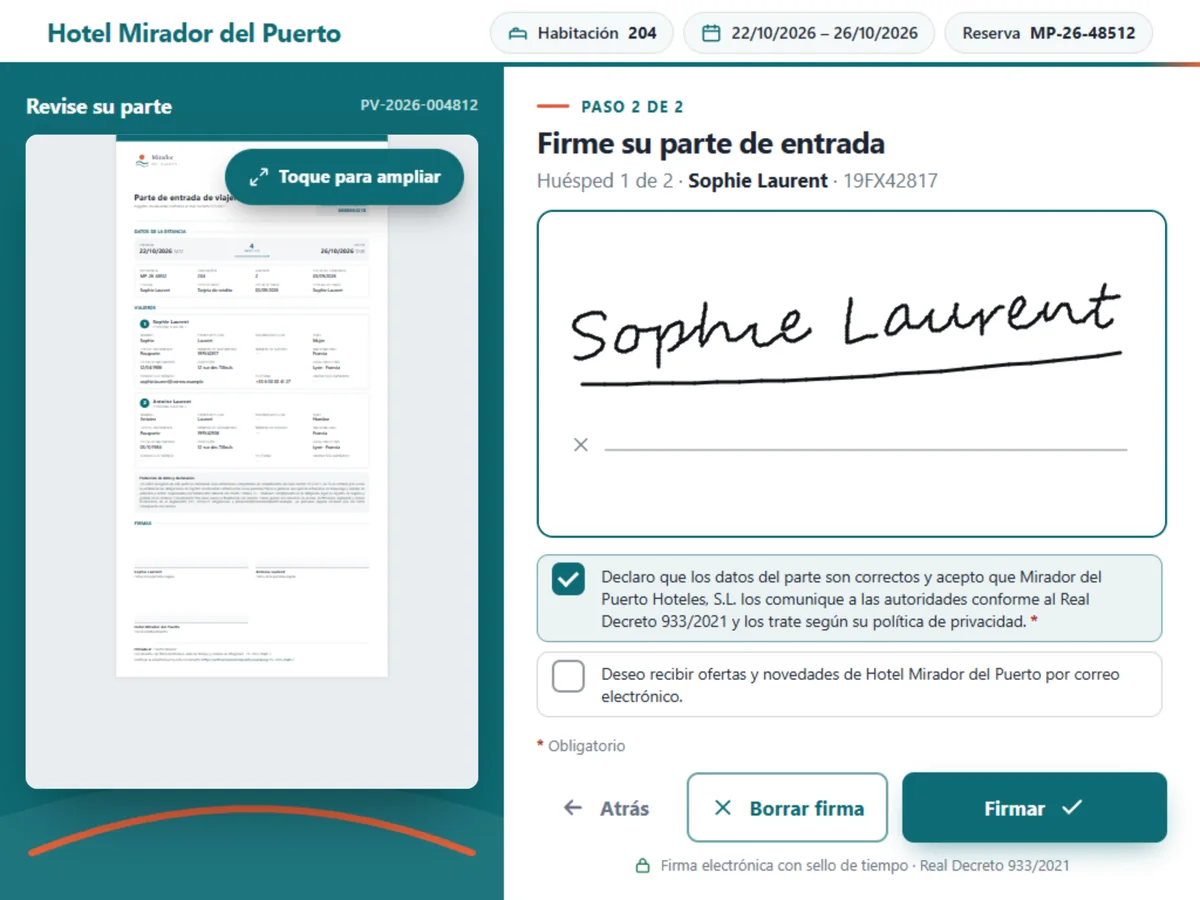Go back with the Atrás button
Screen dimensions: 1200x900
point(606,808)
